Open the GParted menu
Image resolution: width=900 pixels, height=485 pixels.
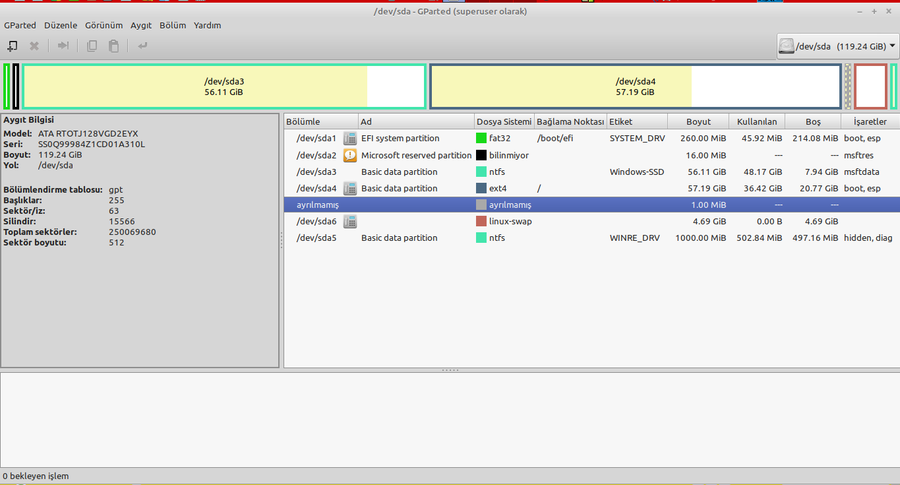(20, 25)
